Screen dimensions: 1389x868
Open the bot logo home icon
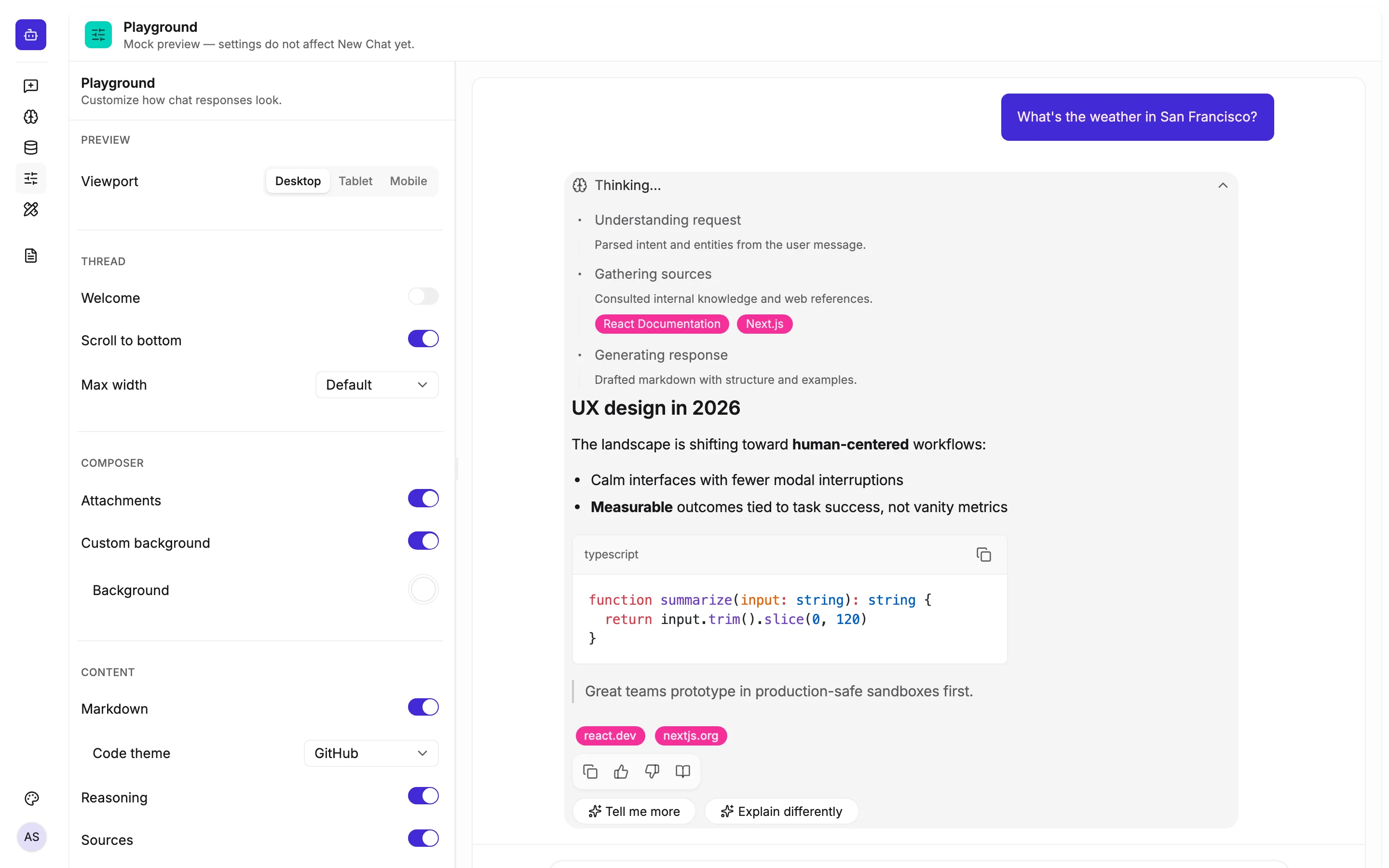(x=31, y=35)
